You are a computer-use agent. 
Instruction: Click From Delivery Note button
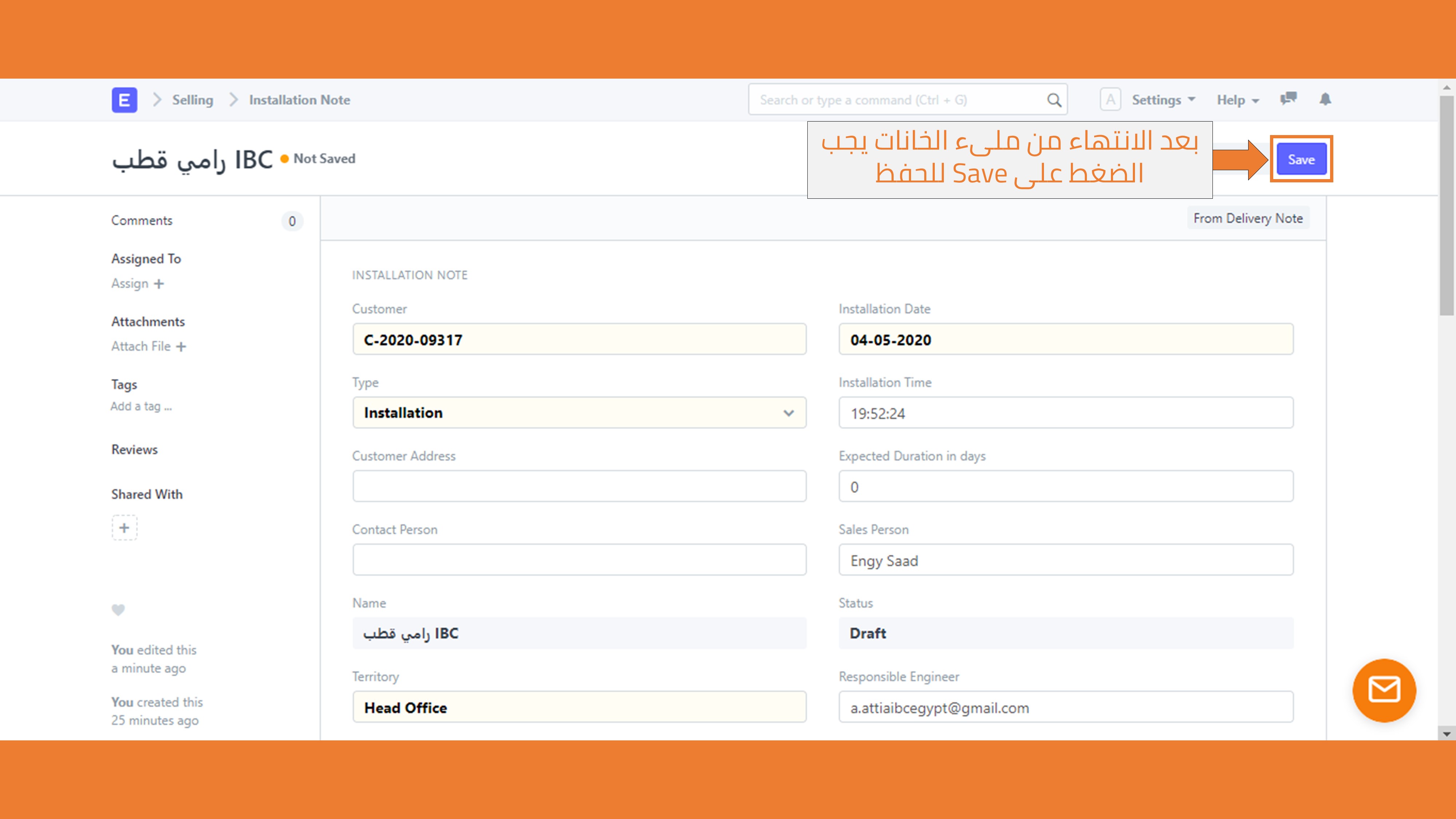coord(1248,218)
